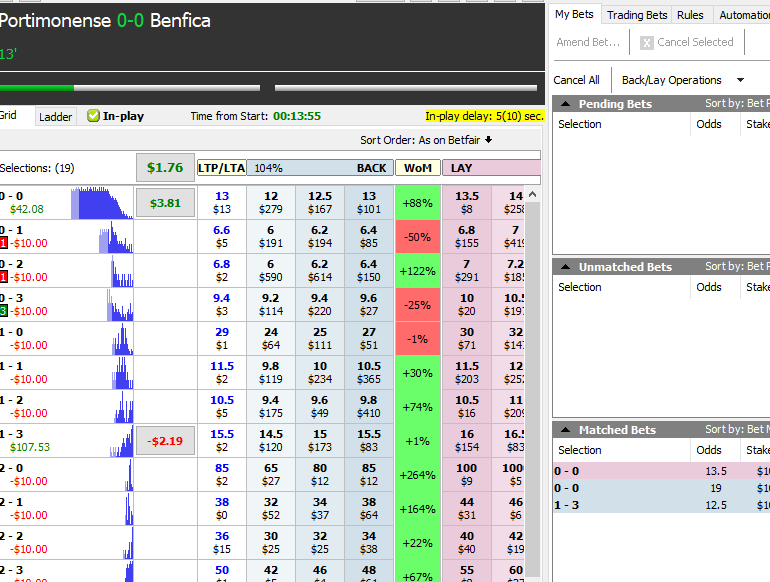Back 1 - 3 at odds 14.5

tap(271, 441)
